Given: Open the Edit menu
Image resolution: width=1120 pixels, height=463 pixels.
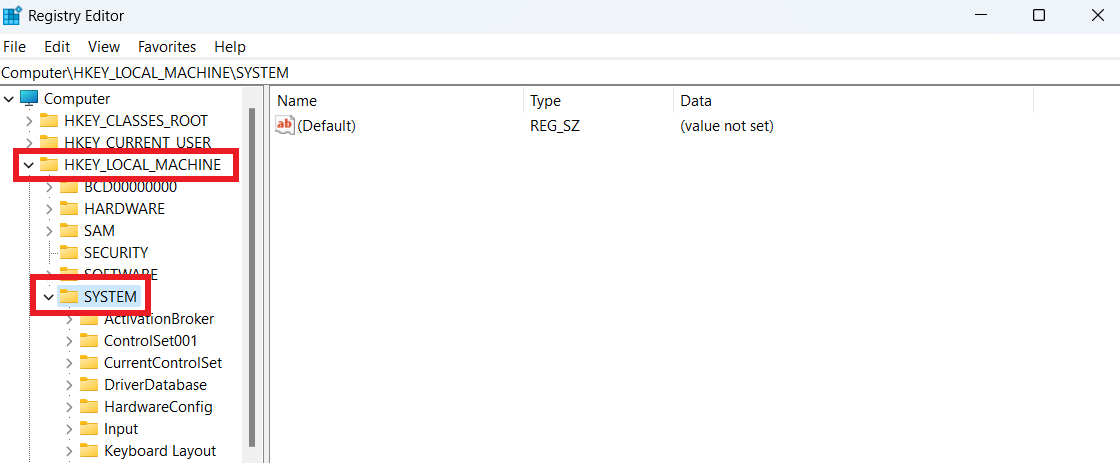Looking at the screenshot, I should 57,46.
